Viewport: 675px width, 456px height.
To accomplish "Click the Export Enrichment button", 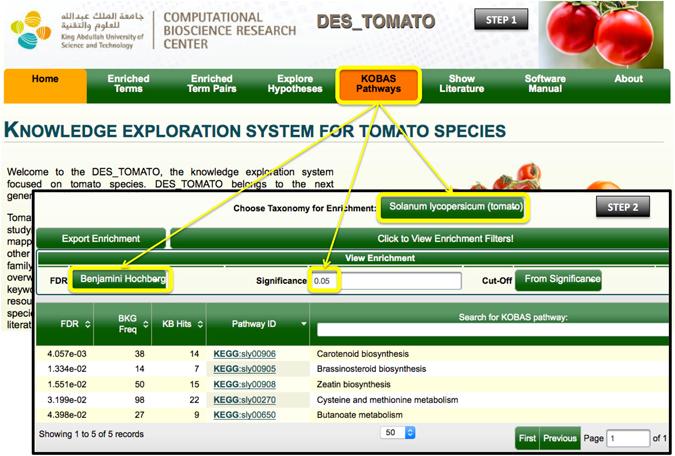I will tap(101, 239).
